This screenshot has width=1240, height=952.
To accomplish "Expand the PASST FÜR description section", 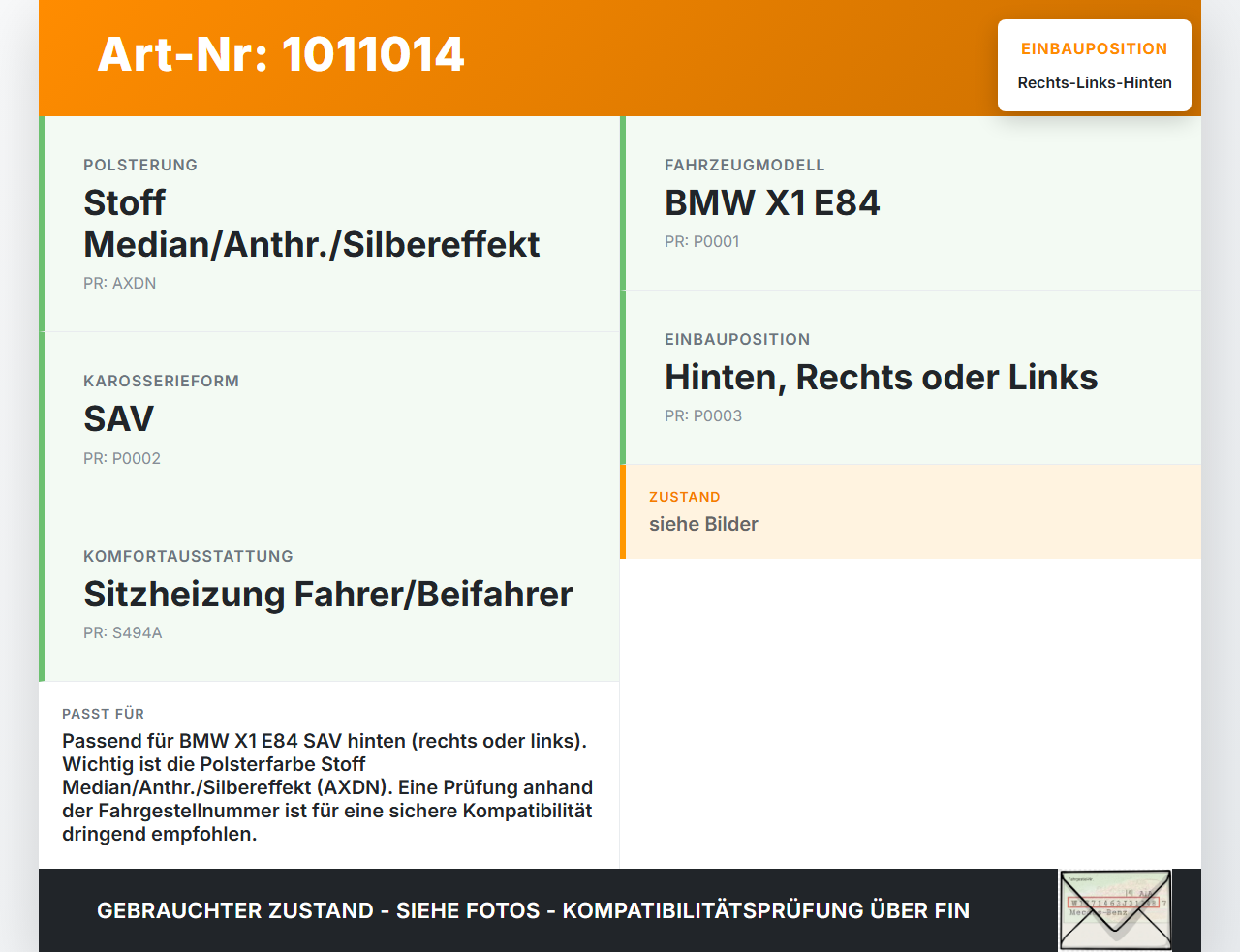I will pos(328,773).
